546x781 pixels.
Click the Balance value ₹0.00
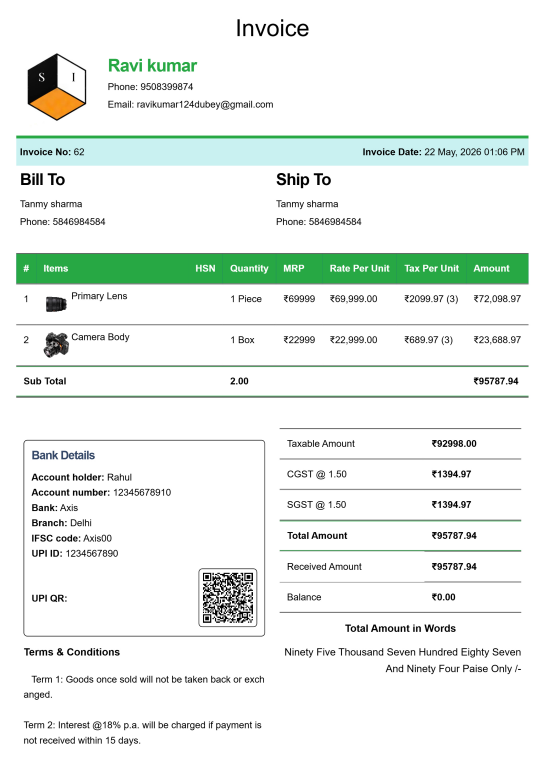pos(443,597)
